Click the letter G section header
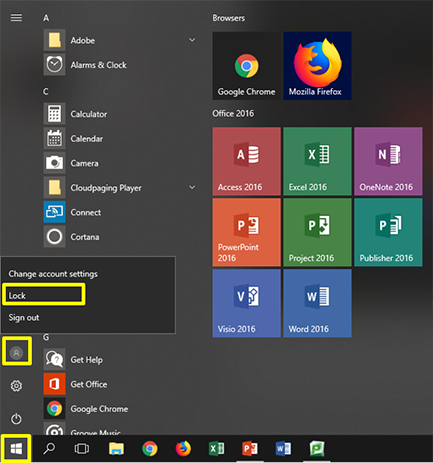Screen dimensions: 433x463 pos(46,337)
